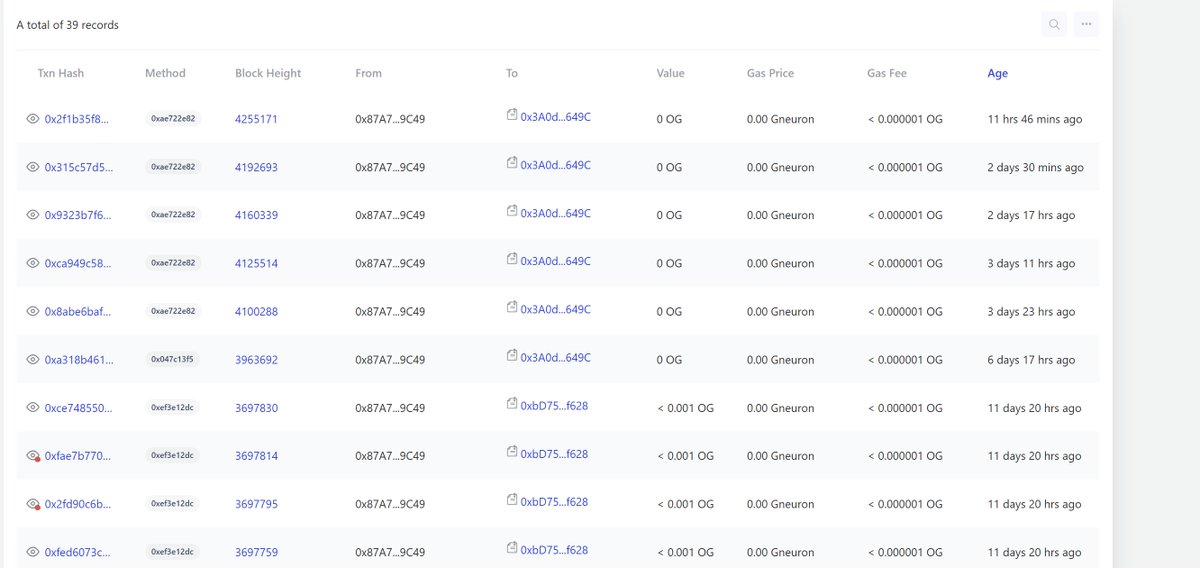
Task: Toggle the Age column header format
Action: pos(997,73)
